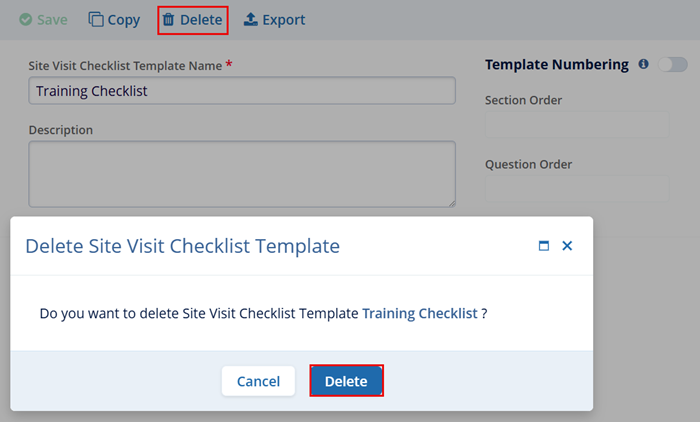Click the Copy icon in toolbar
The image size is (700, 422).
pos(96,20)
